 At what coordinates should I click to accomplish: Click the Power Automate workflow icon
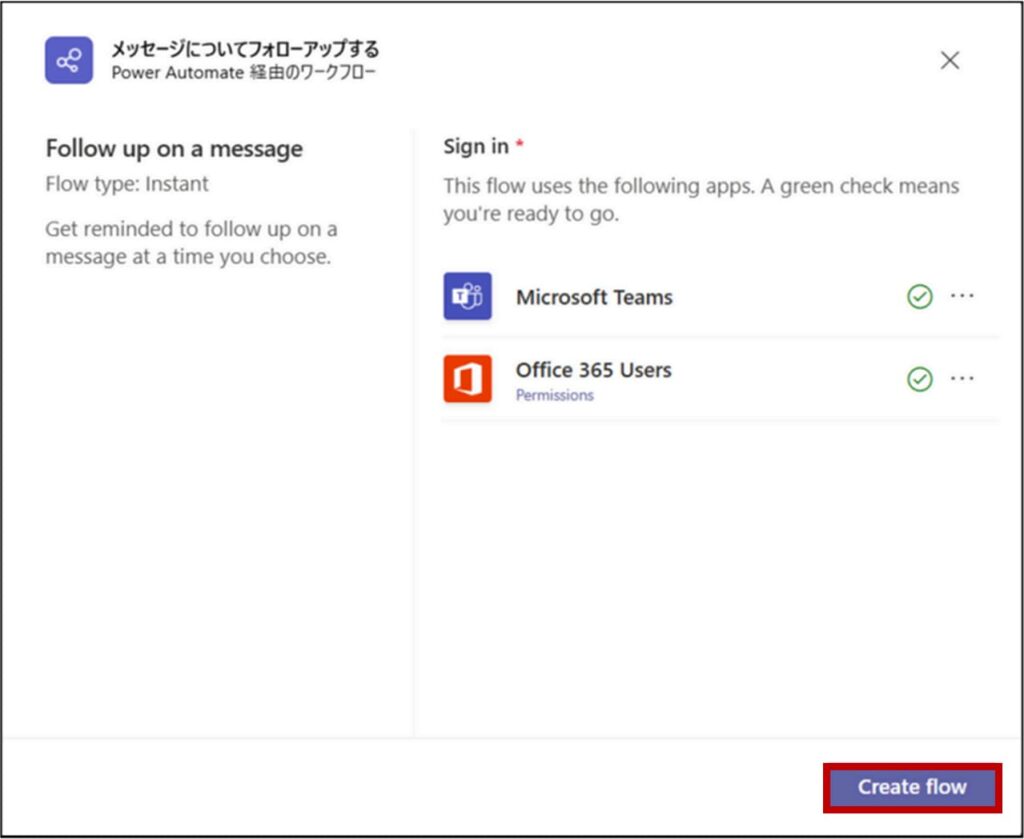[x=69, y=60]
